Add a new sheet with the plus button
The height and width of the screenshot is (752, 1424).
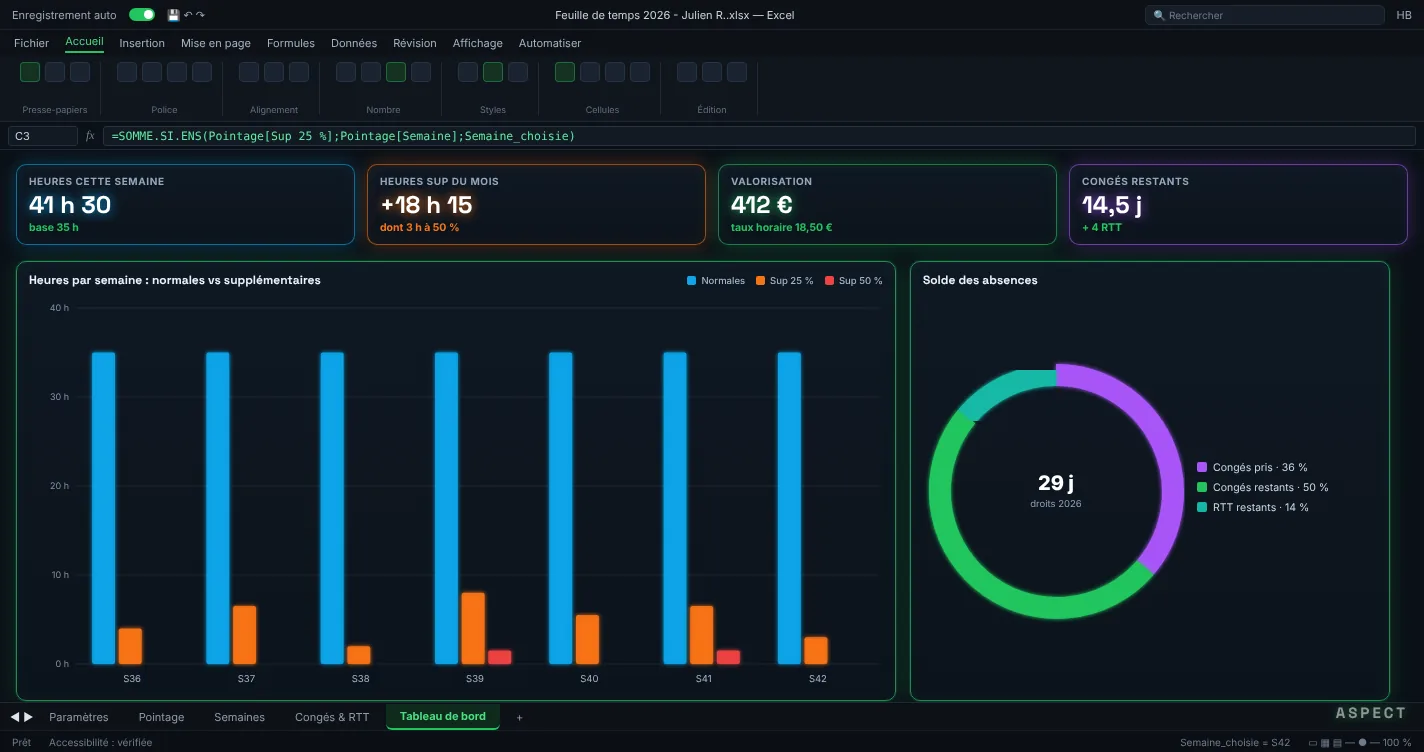[x=519, y=717]
